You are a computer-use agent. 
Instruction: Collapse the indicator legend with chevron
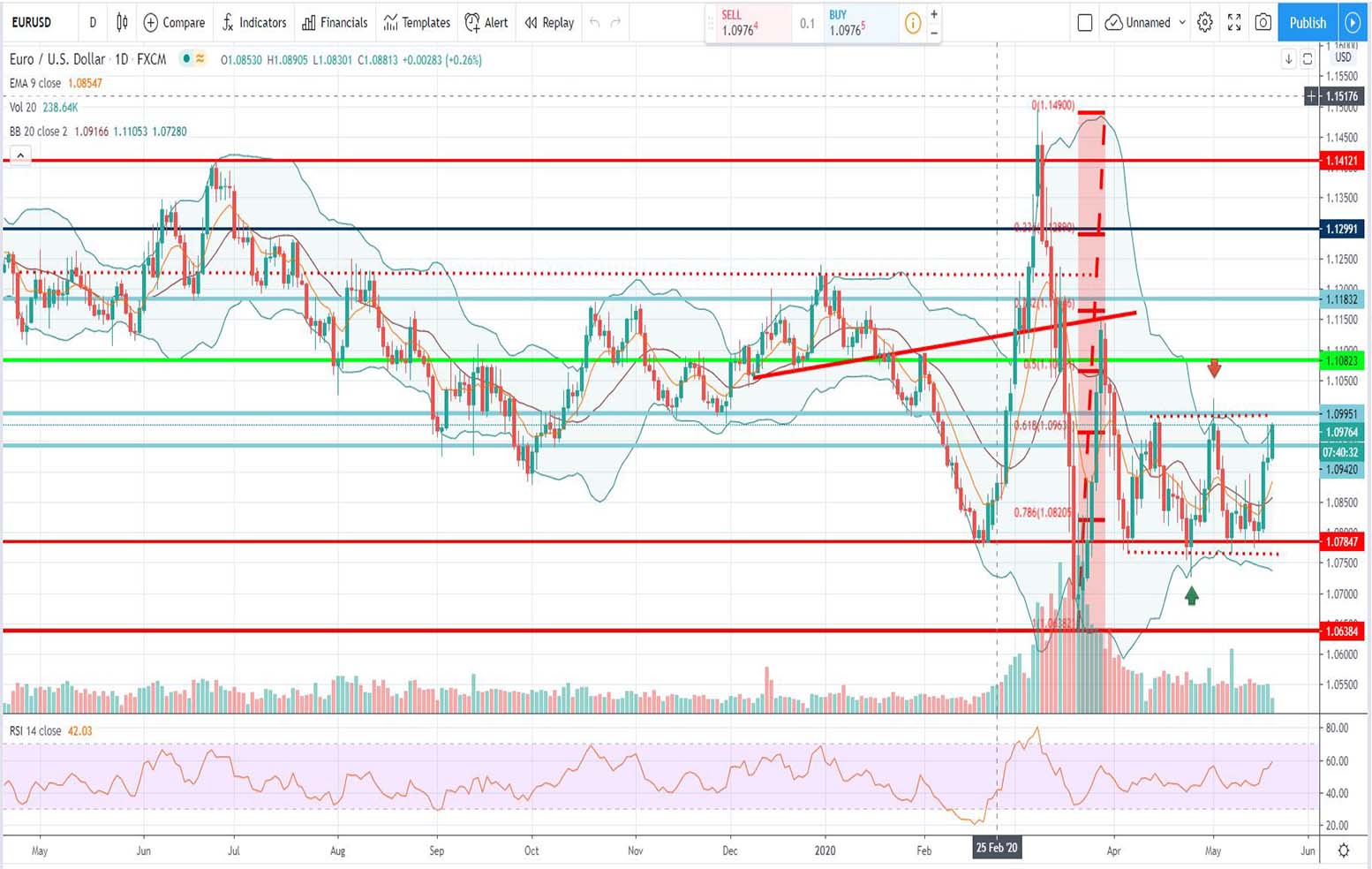(19, 155)
